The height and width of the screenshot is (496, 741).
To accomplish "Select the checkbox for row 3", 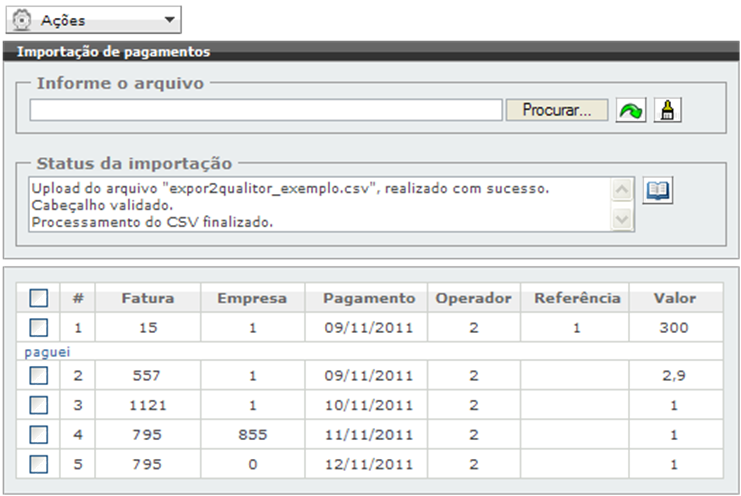I will coord(38,405).
